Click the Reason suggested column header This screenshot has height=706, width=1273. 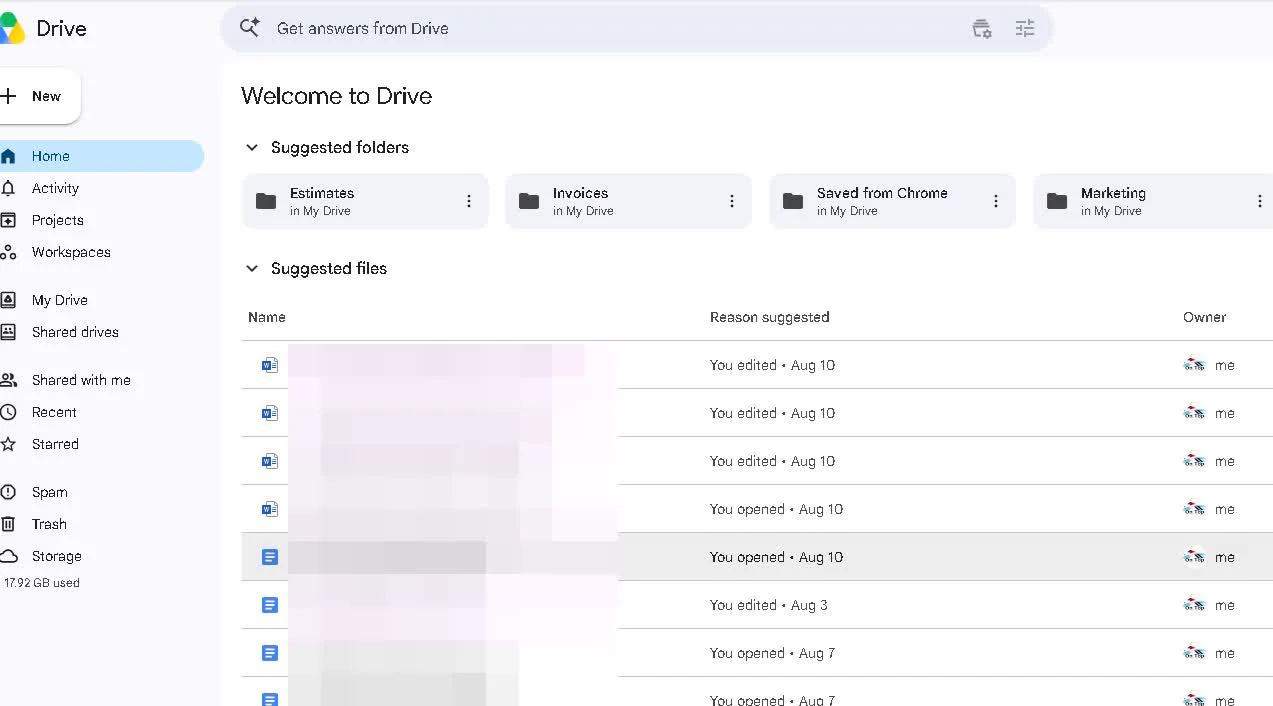click(x=770, y=317)
